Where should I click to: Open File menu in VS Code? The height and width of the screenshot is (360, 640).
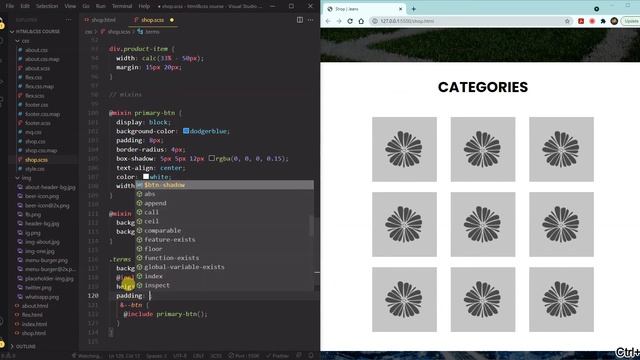tap(10, 6)
